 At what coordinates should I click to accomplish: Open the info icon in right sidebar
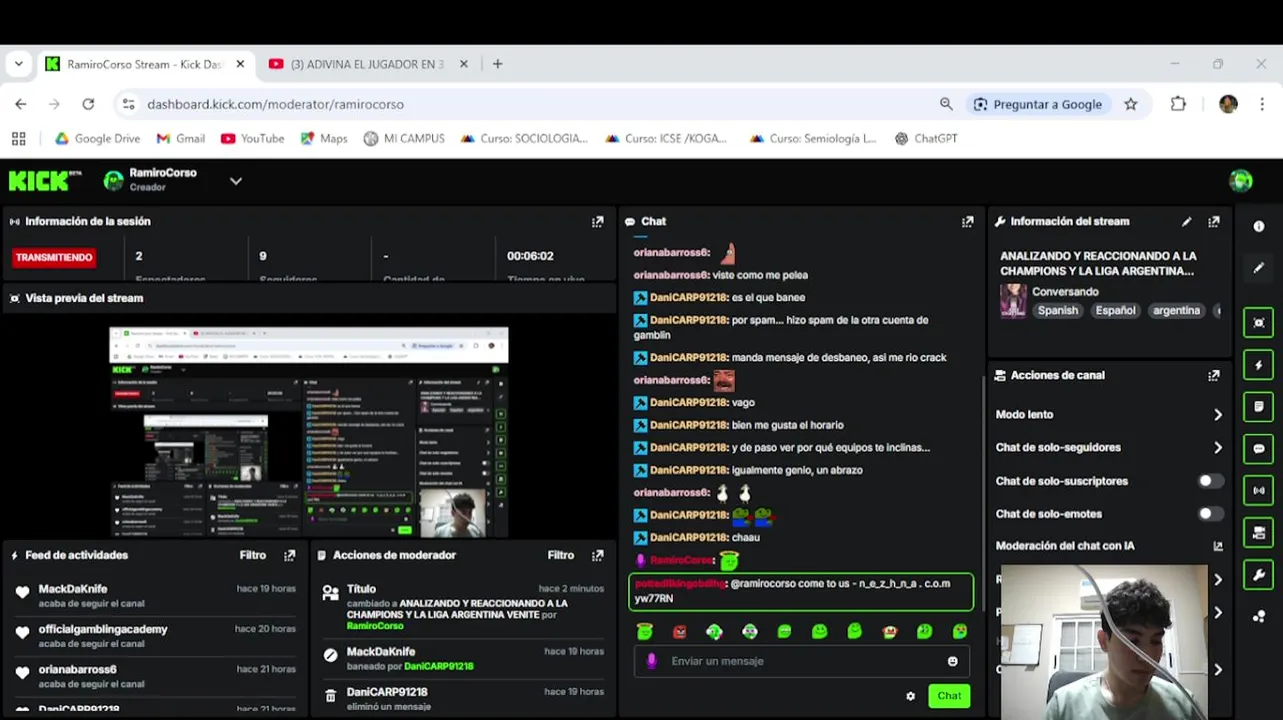pyautogui.click(x=1259, y=227)
